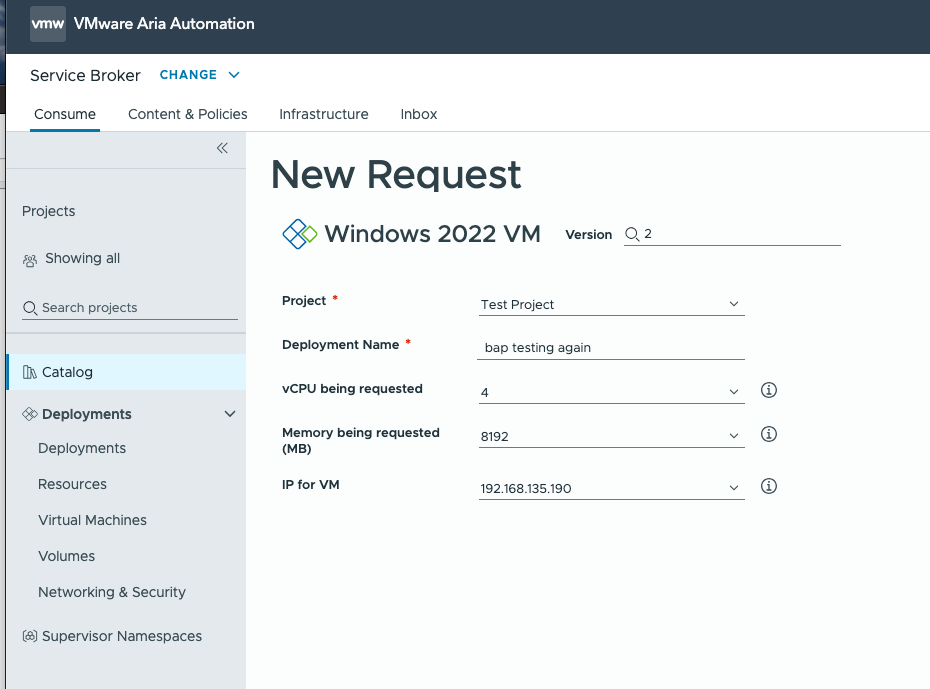930x689 pixels.
Task: Switch to Content & Policies tab
Action: point(188,114)
